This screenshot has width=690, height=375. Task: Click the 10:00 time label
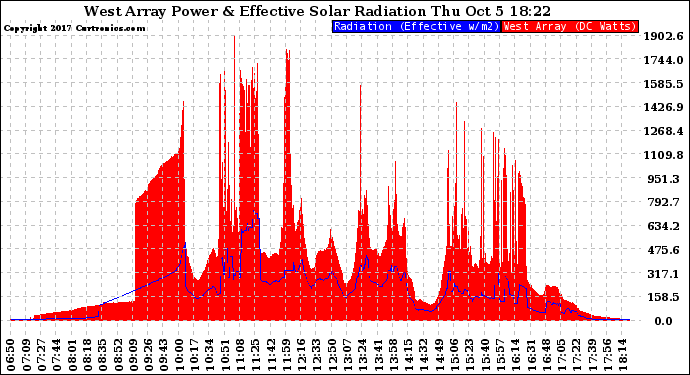coord(180,355)
